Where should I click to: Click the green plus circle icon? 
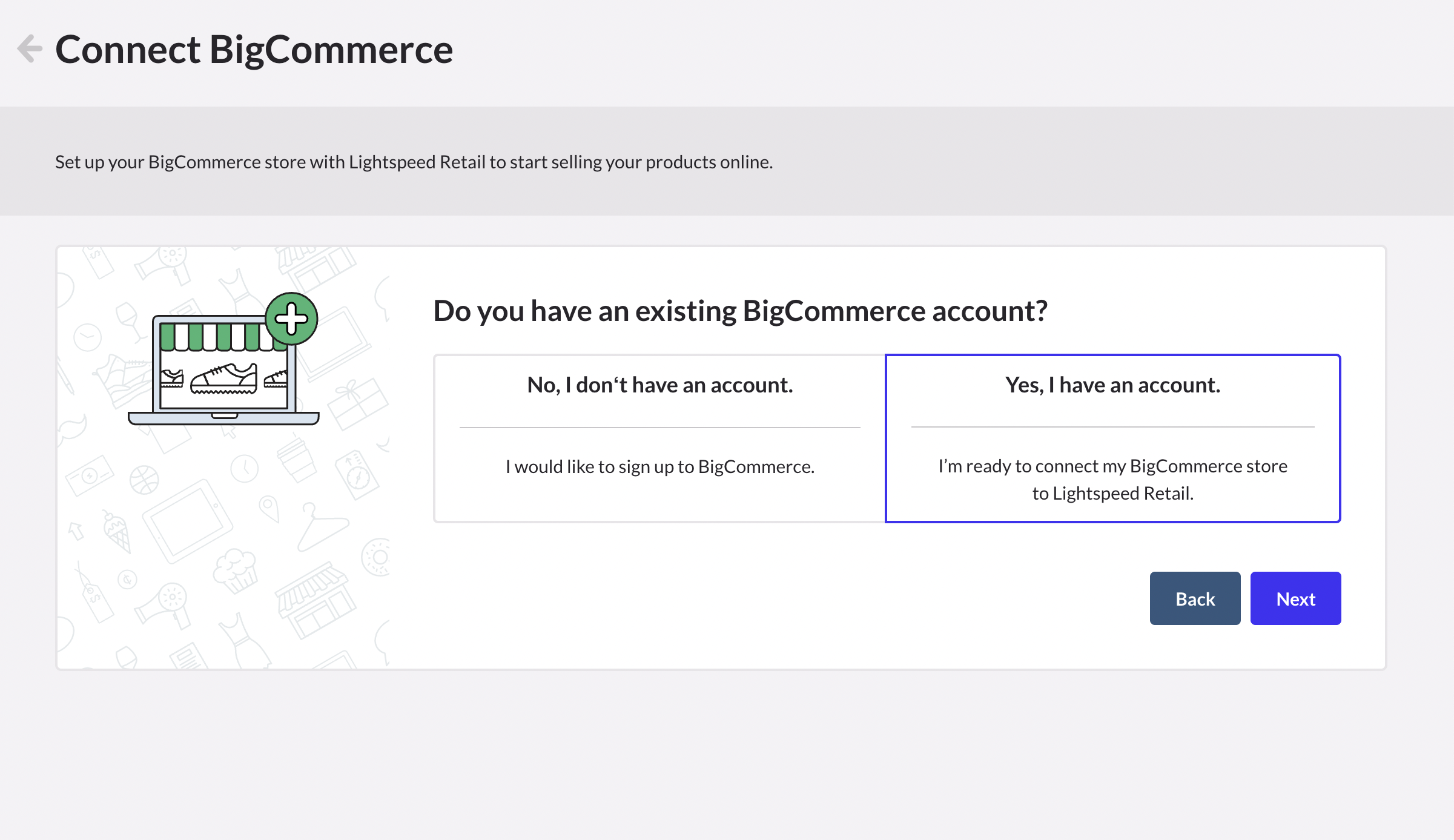[x=291, y=319]
